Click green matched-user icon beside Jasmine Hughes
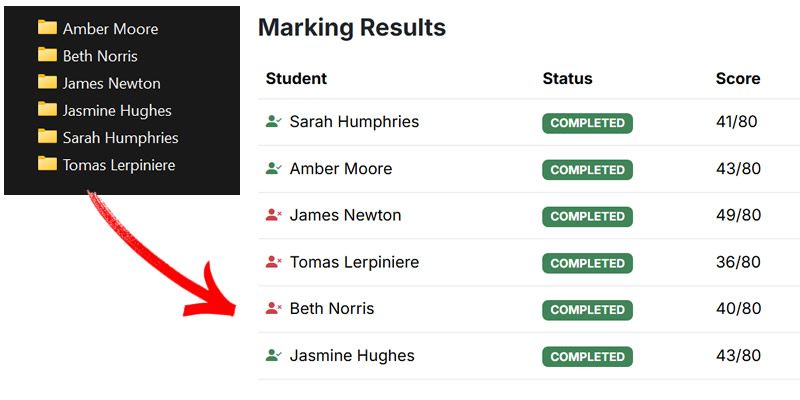Viewport: 800px width, 400px height. pyautogui.click(x=274, y=355)
